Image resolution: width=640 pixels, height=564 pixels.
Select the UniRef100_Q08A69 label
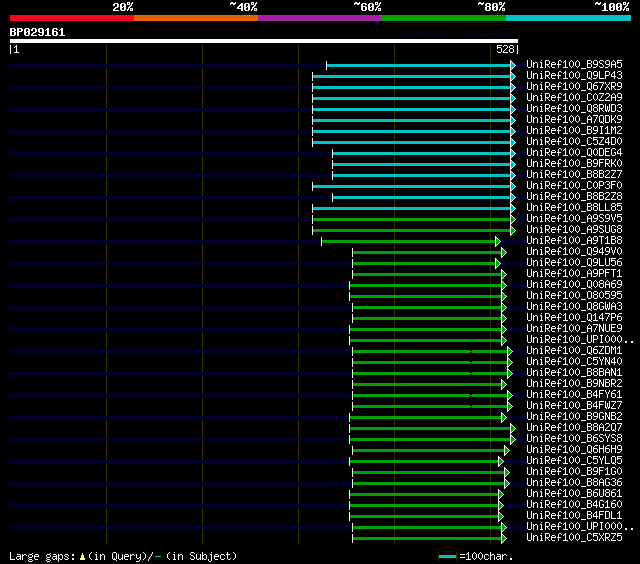pyautogui.click(x=574, y=285)
